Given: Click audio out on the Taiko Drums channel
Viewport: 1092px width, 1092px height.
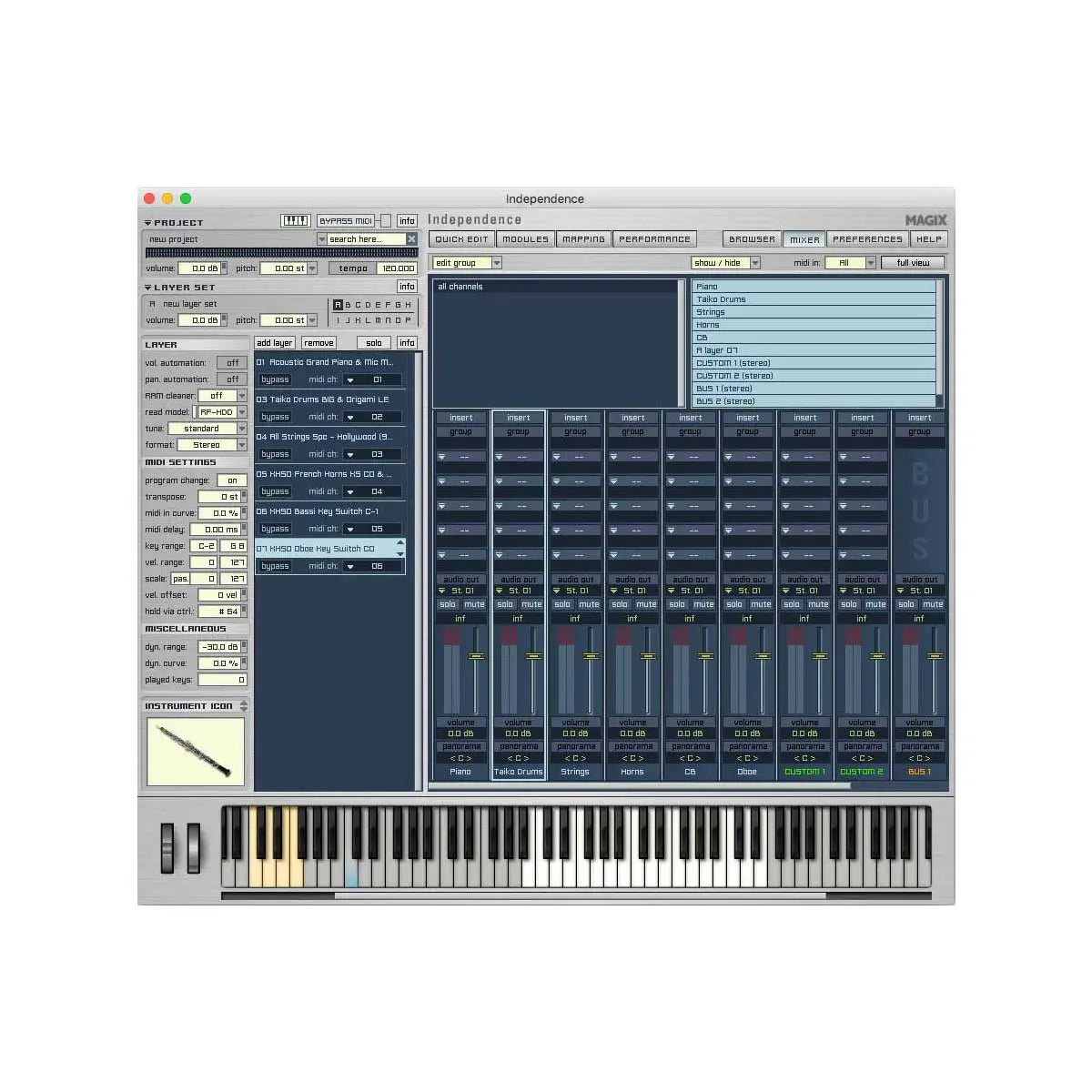Looking at the screenshot, I should pyautogui.click(x=518, y=579).
